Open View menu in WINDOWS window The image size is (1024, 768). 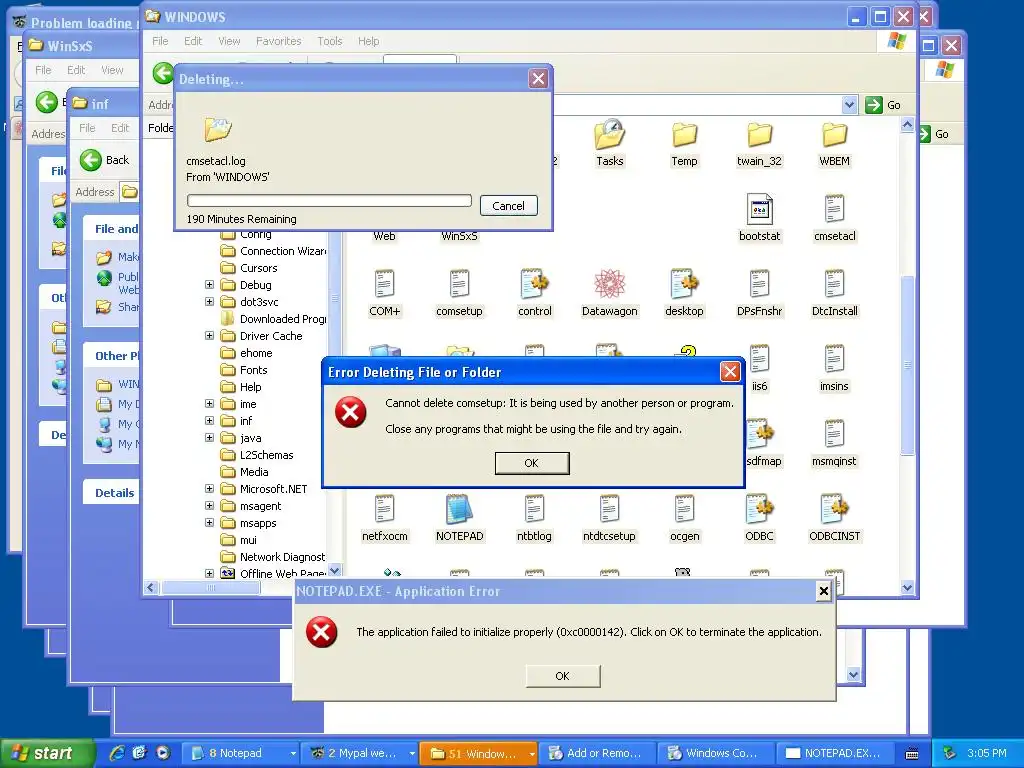(229, 41)
